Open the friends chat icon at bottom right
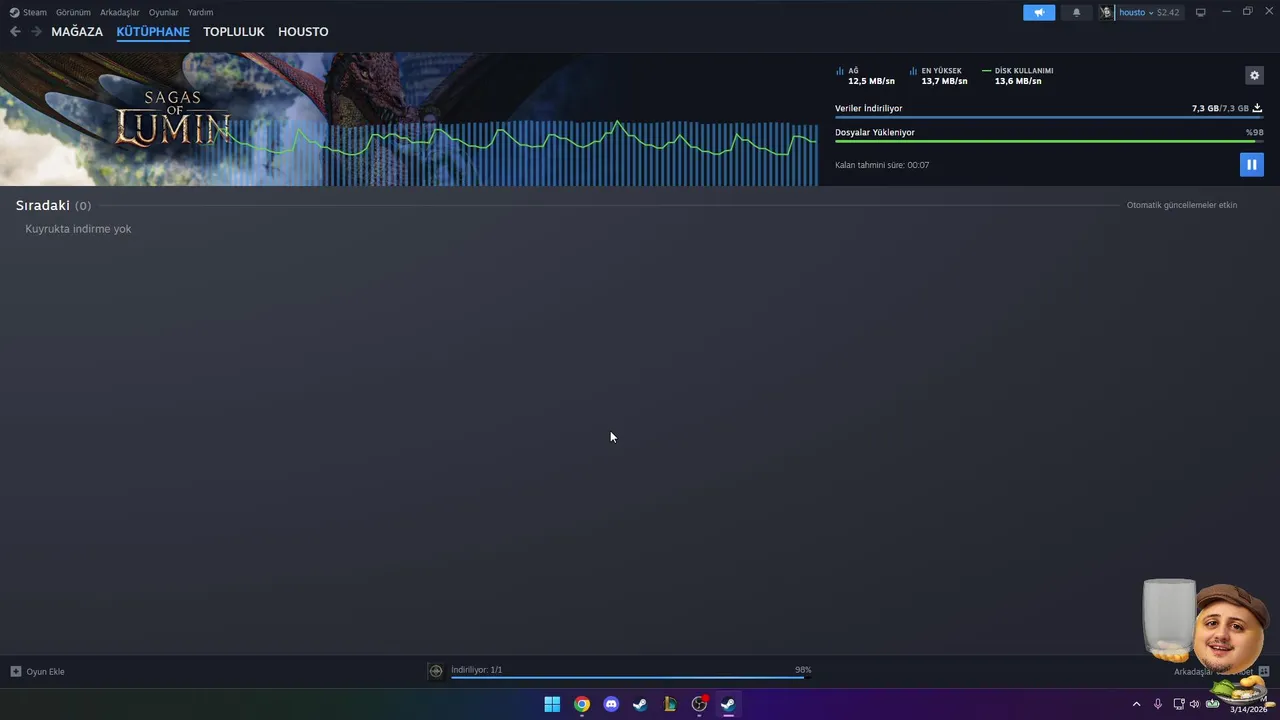The image size is (1280, 720). tap(1264, 671)
